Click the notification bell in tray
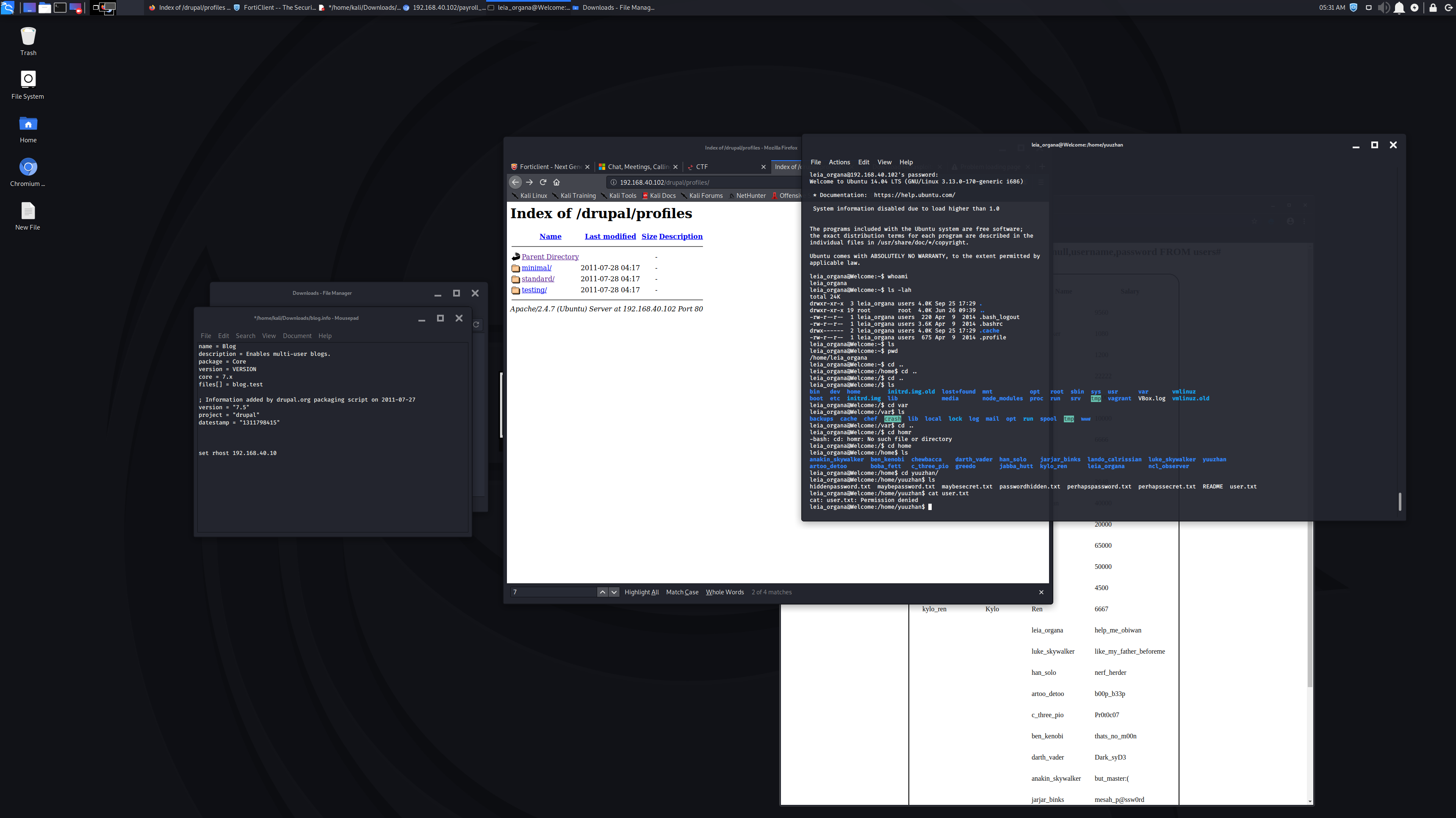The image size is (1456, 818). point(1399,8)
